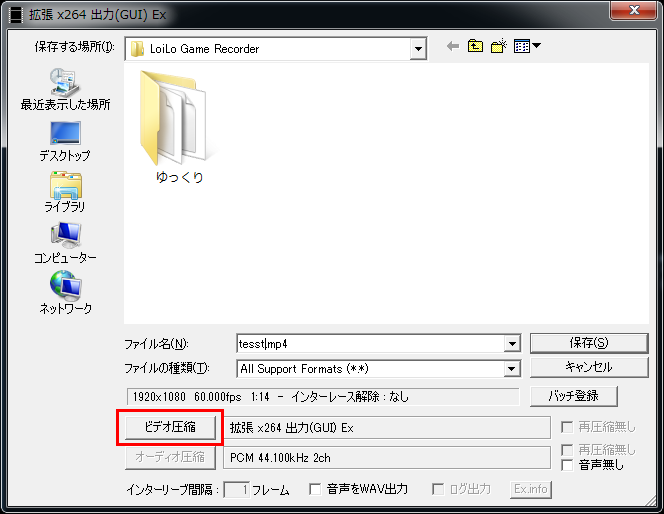The width and height of the screenshot is (664, 514).
Task: Expand the ファイルの種類 dropdown
Action: tap(512, 369)
